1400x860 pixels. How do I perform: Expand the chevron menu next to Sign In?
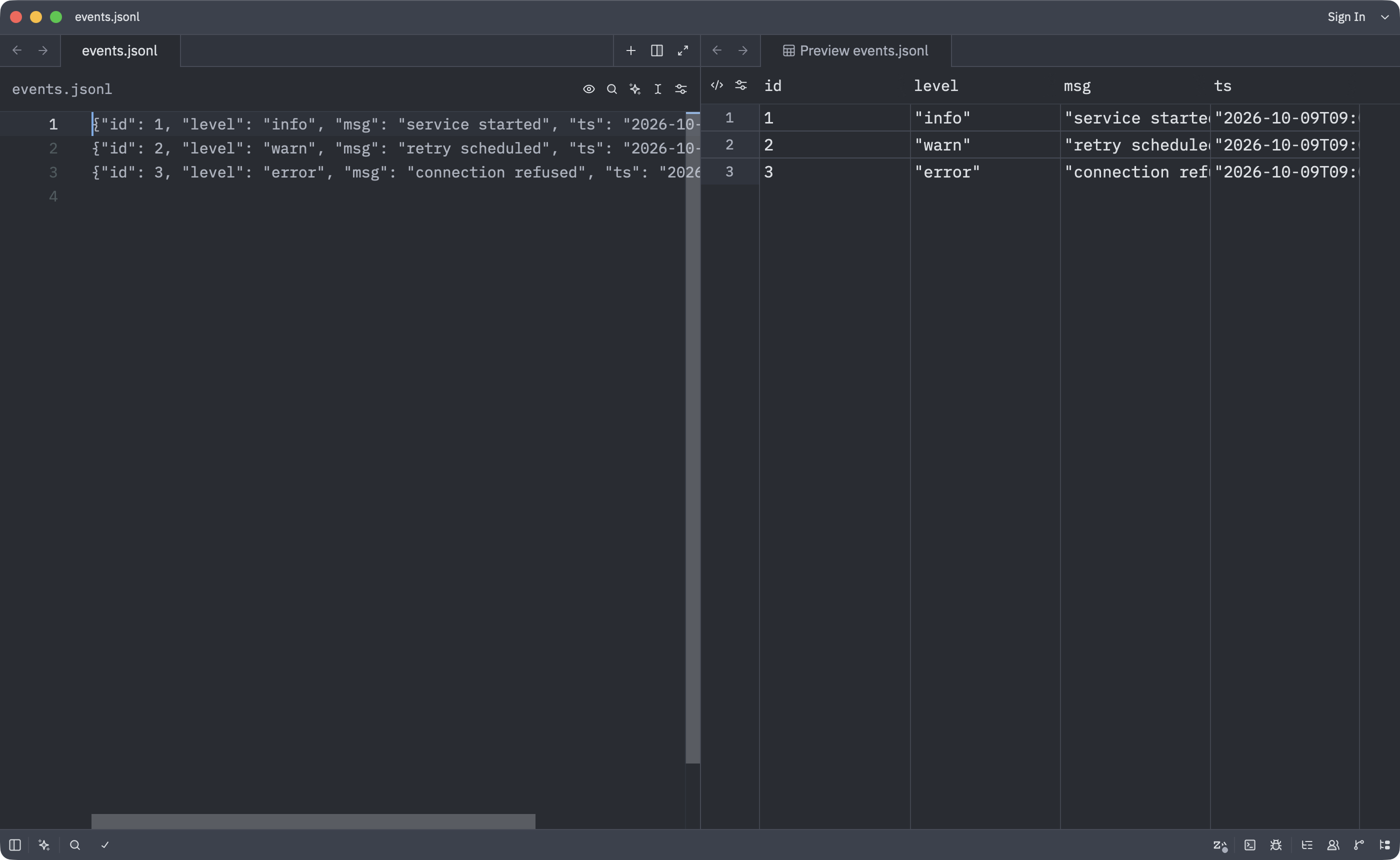[1384, 17]
